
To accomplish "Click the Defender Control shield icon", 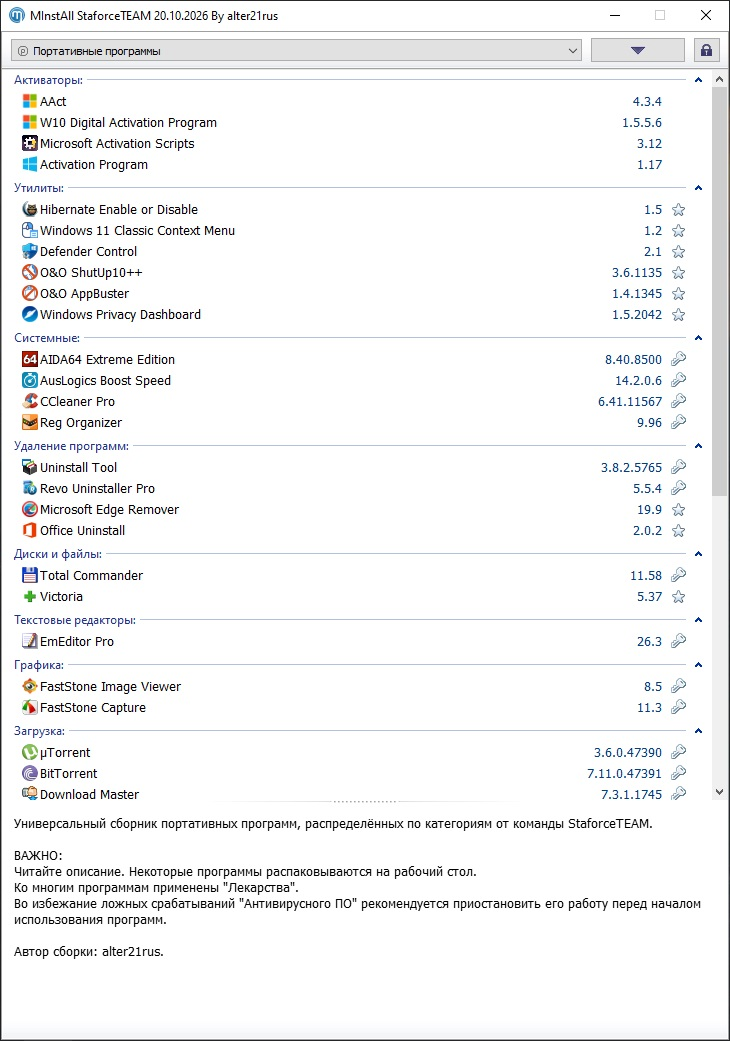I will click(x=29, y=252).
